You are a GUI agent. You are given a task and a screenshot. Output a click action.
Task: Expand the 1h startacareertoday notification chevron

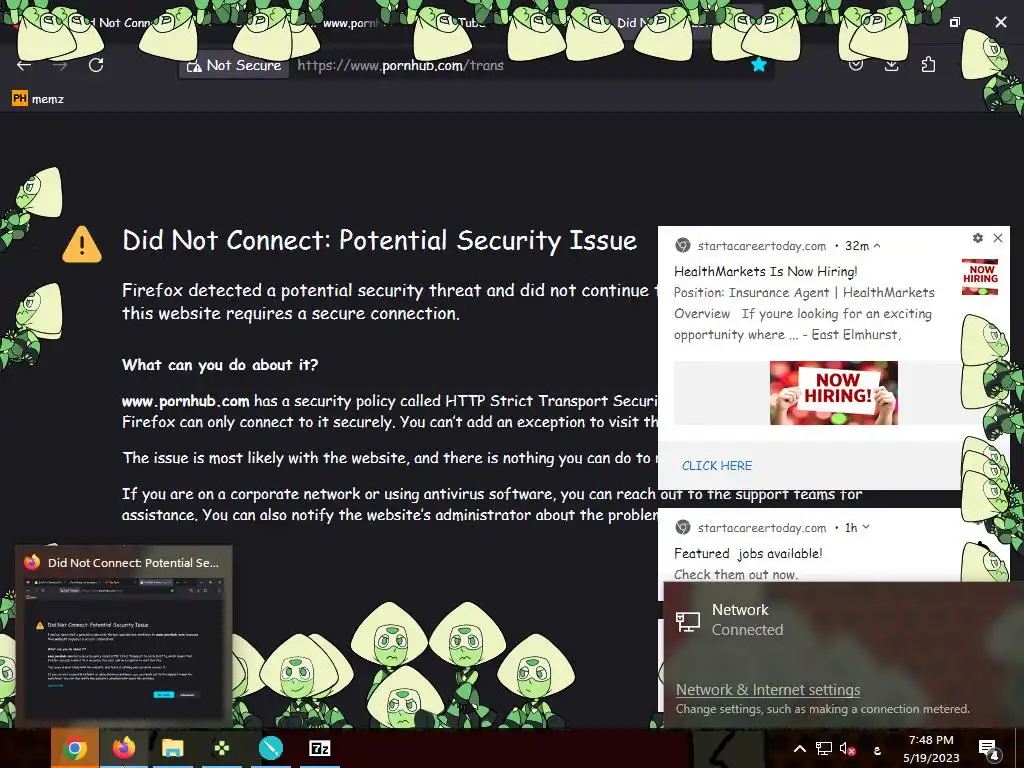(866, 527)
